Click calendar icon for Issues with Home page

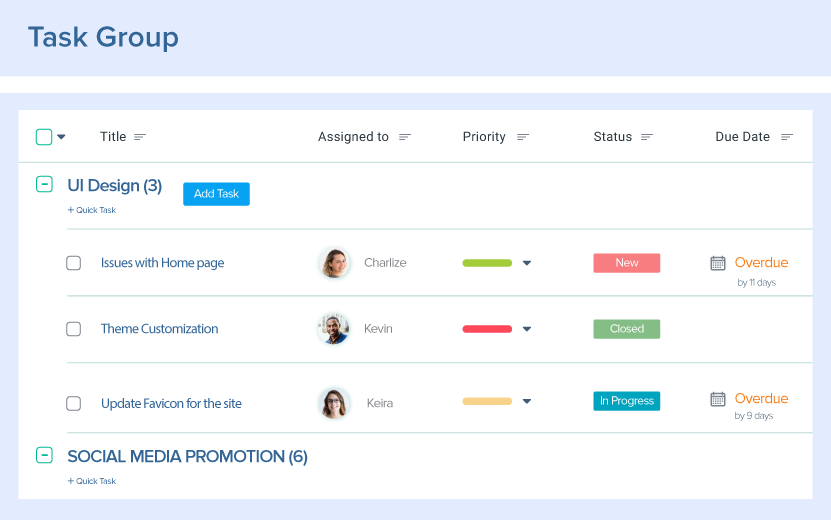pyautogui.click(x=718, y=263)
